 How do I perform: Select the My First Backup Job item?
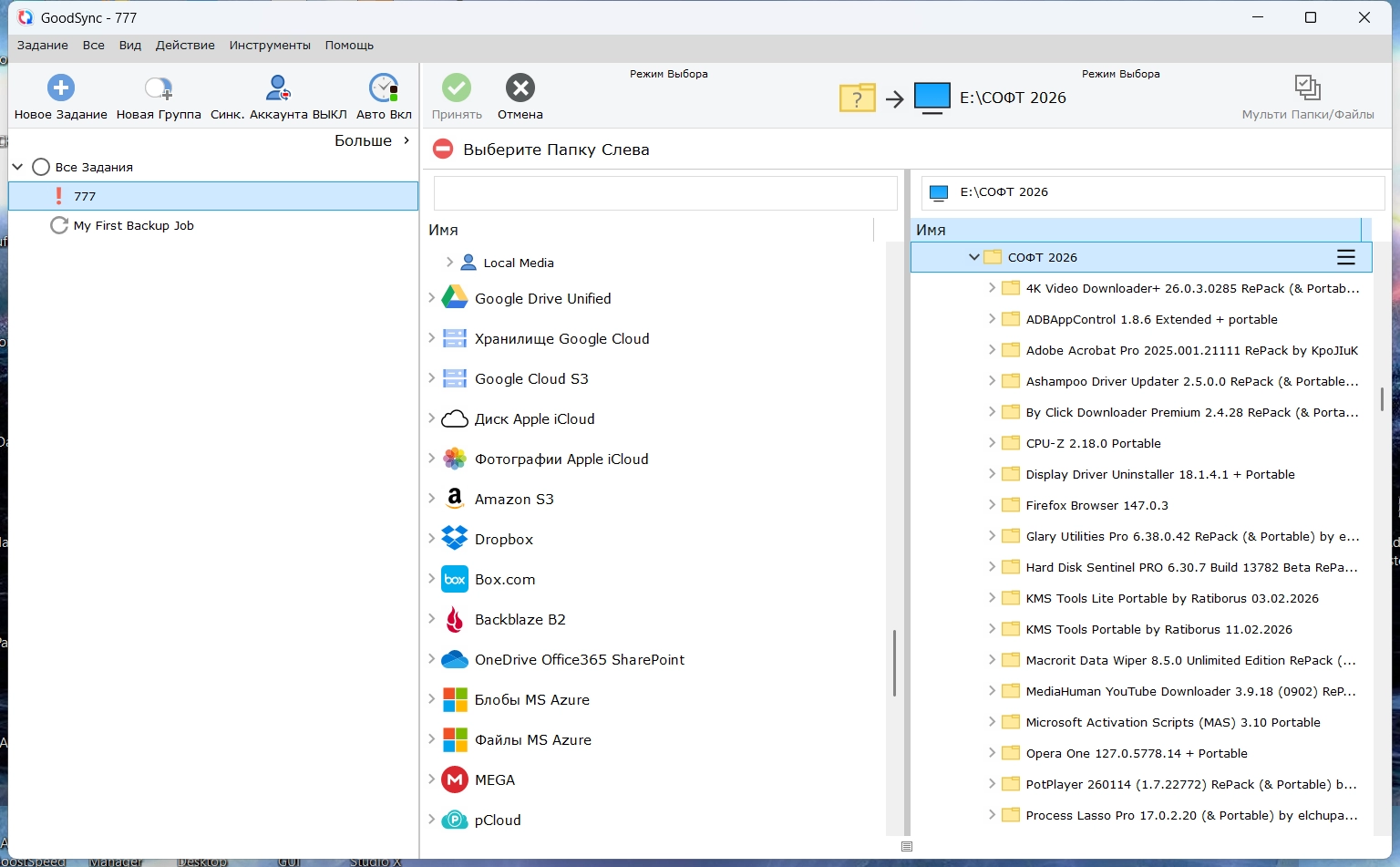coord(133,225)
